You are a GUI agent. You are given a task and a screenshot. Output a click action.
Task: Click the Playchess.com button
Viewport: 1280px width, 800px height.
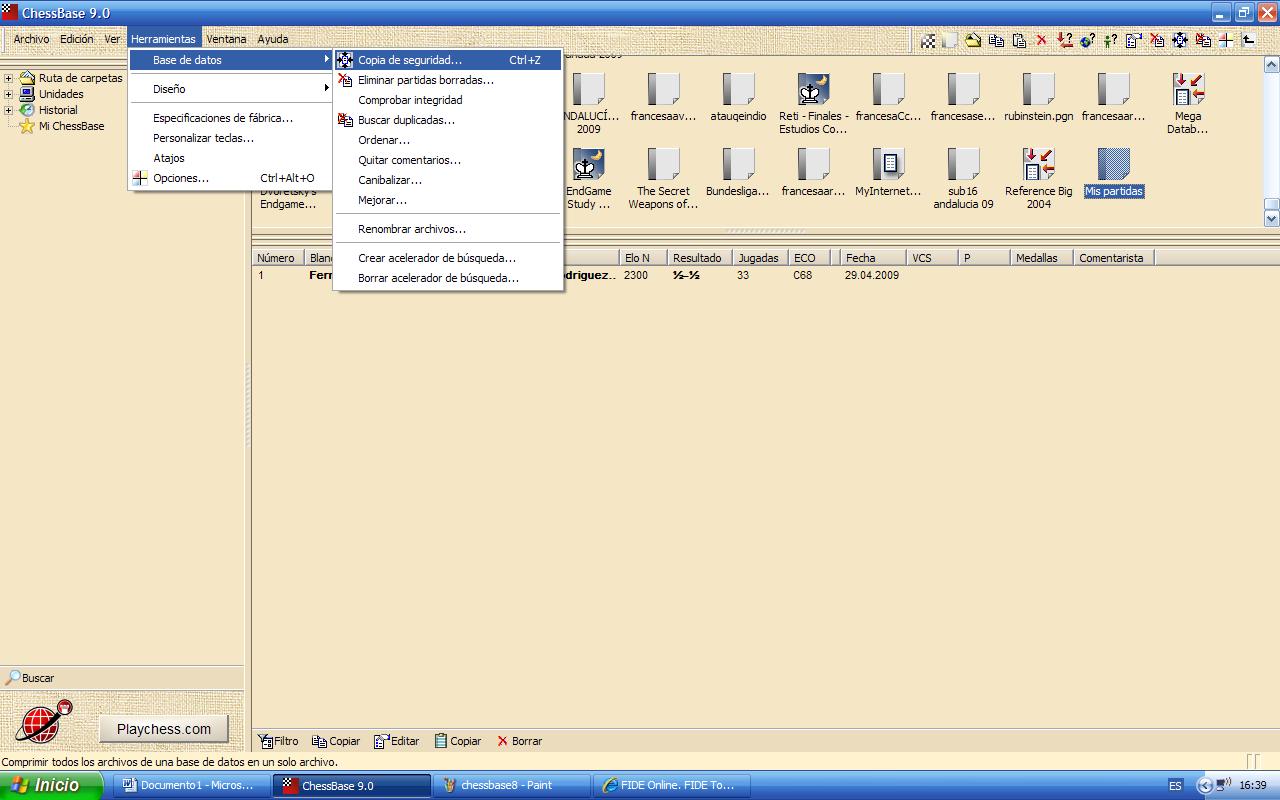164,729
